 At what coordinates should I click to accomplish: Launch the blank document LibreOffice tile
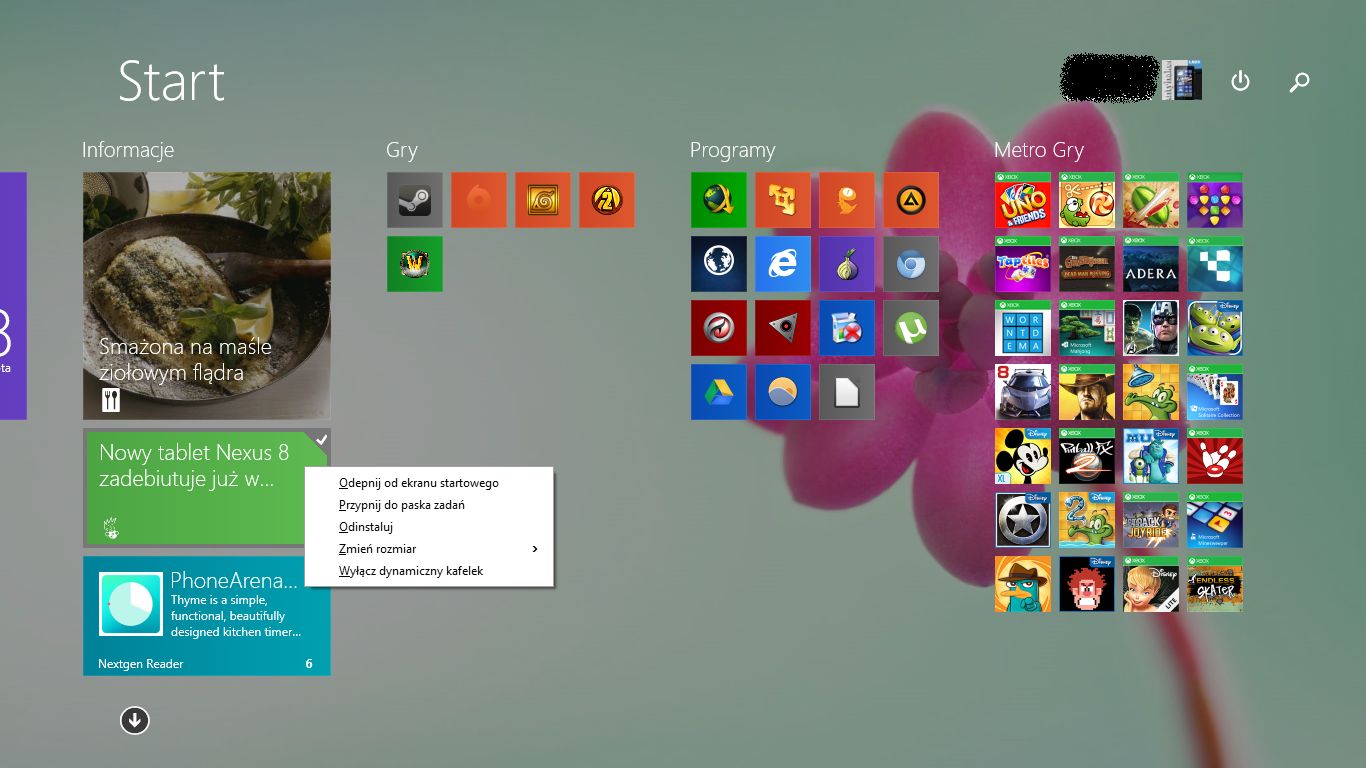click(x=847, y=392)
